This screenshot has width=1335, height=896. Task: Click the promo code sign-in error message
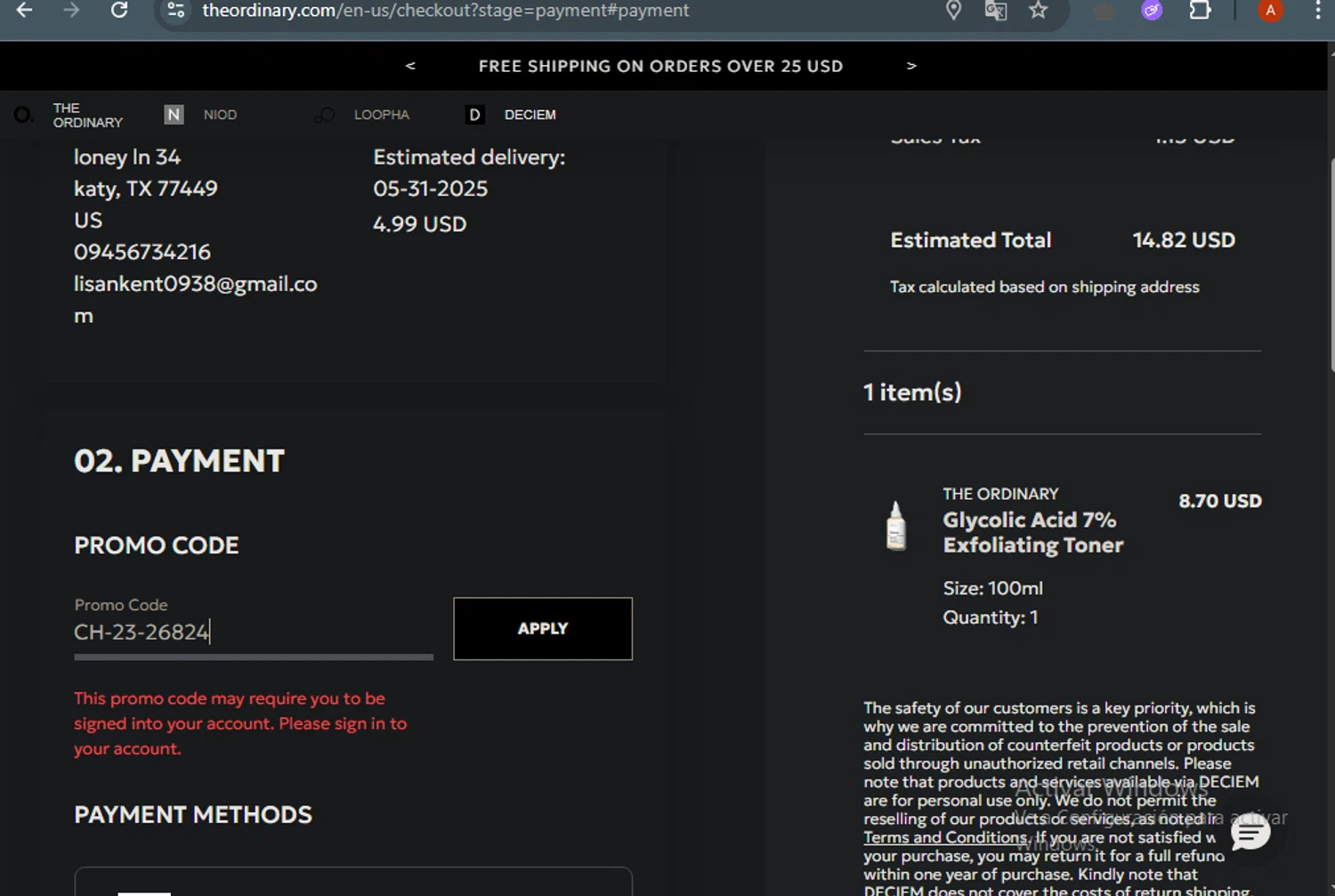pyautogui.click(x=240, y=723)
